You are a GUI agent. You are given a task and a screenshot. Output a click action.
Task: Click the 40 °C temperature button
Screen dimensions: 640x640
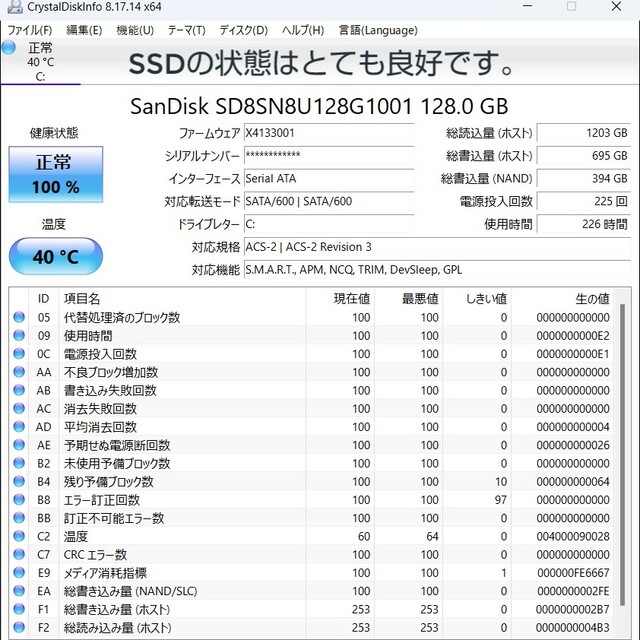[x=56, y=257]
